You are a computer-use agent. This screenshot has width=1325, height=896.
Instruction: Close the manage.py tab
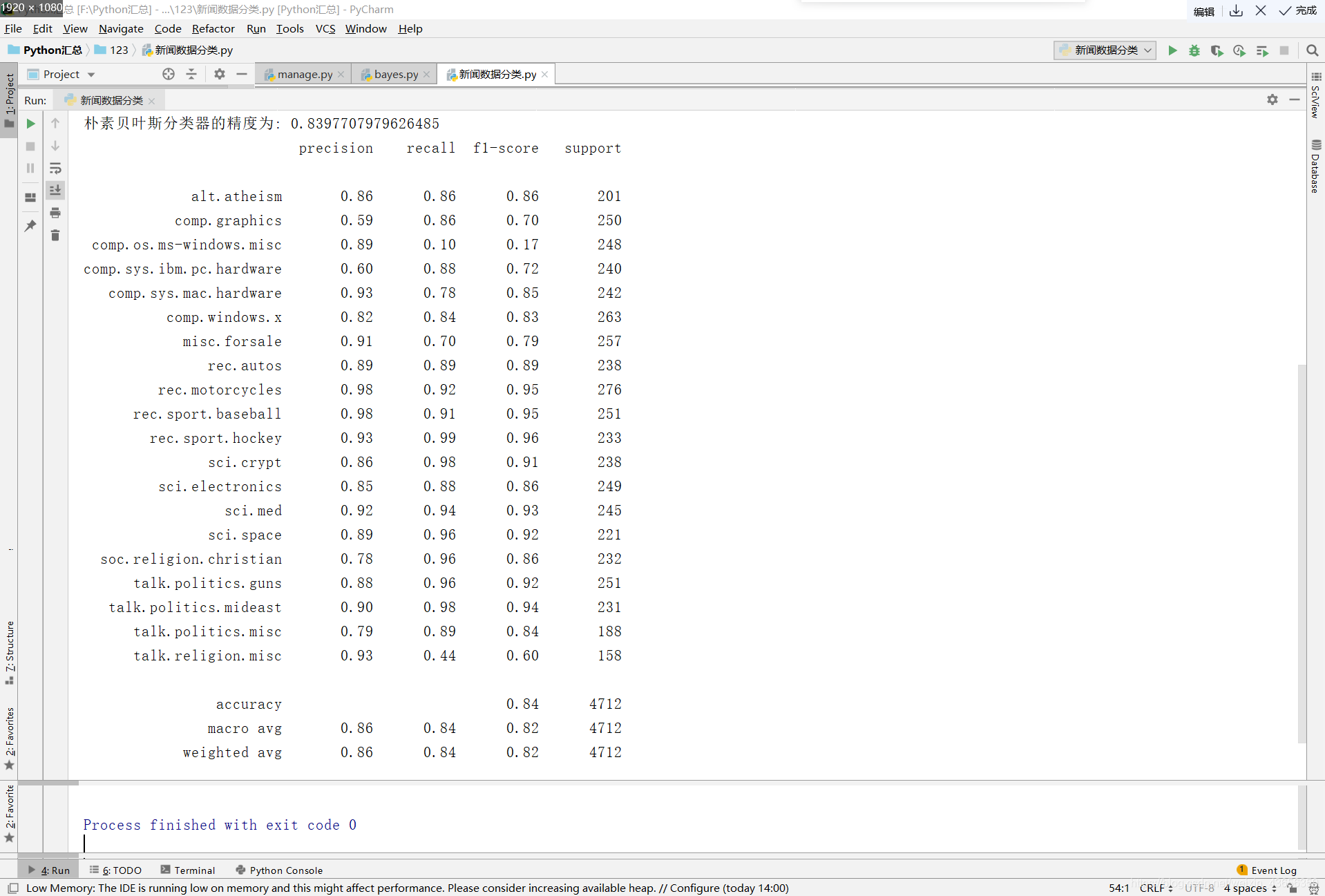(341, 75)
